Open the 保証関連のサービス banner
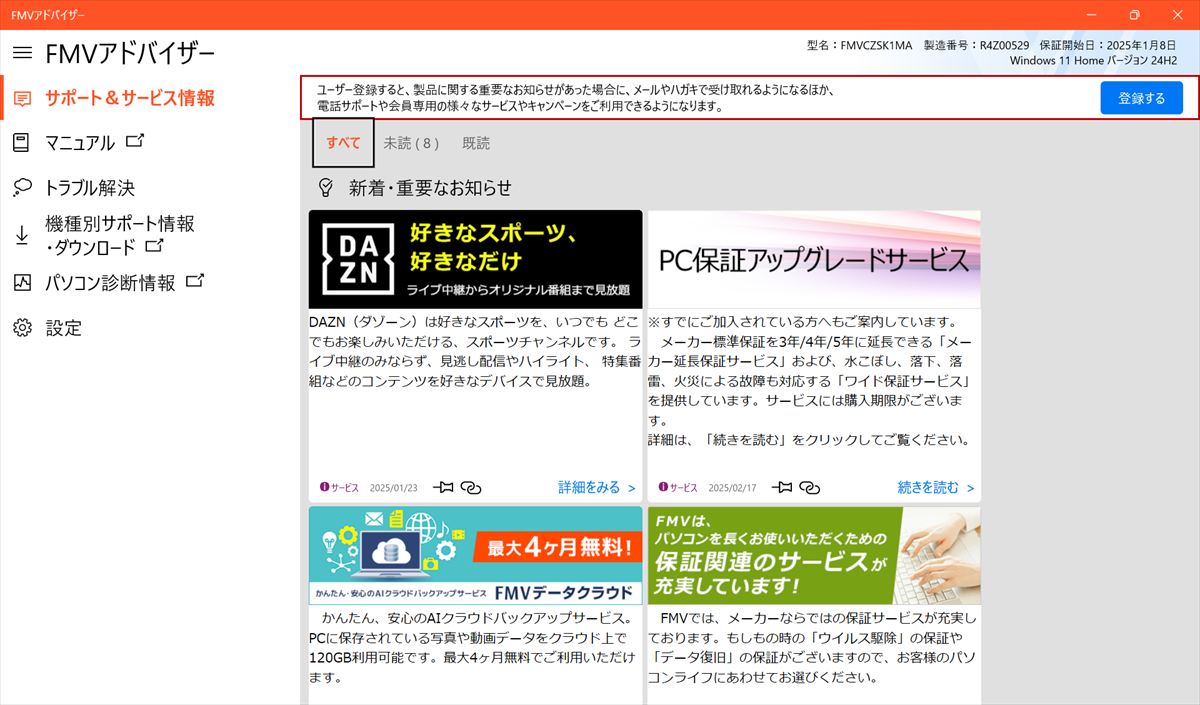This screenshot has height=705, width=1200. tap(814, 555)
